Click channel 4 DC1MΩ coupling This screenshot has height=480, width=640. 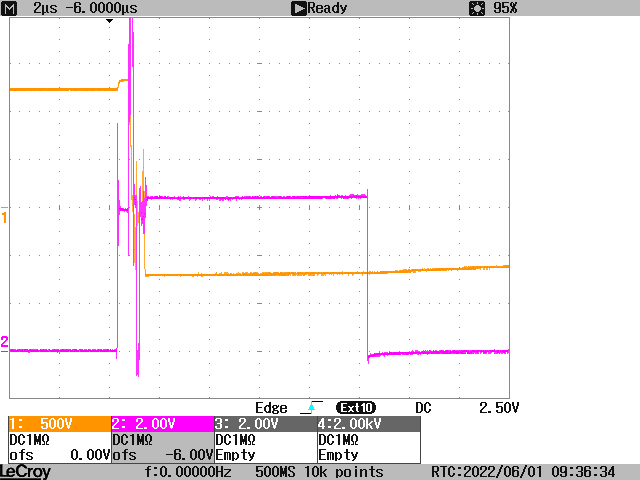(x=338, y=440)
